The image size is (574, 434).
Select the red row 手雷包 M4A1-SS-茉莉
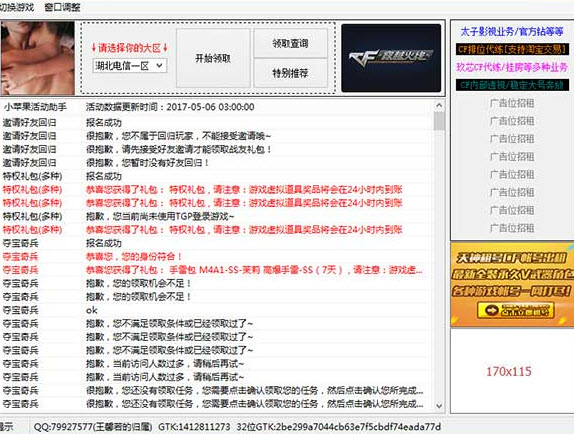point(217,270)
